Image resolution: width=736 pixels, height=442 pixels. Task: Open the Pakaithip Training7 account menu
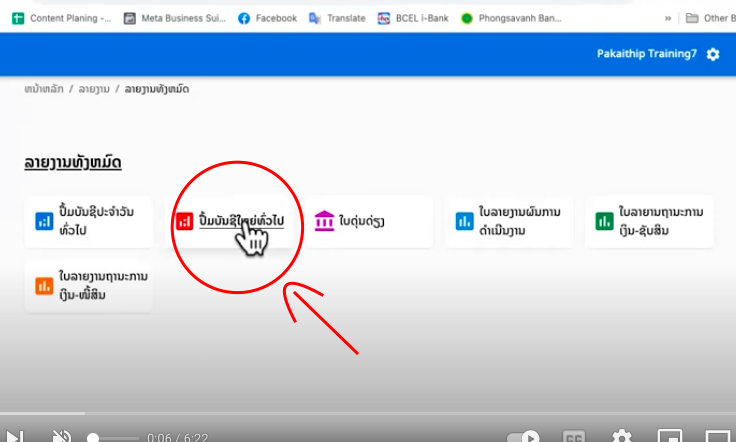point(646,54)
